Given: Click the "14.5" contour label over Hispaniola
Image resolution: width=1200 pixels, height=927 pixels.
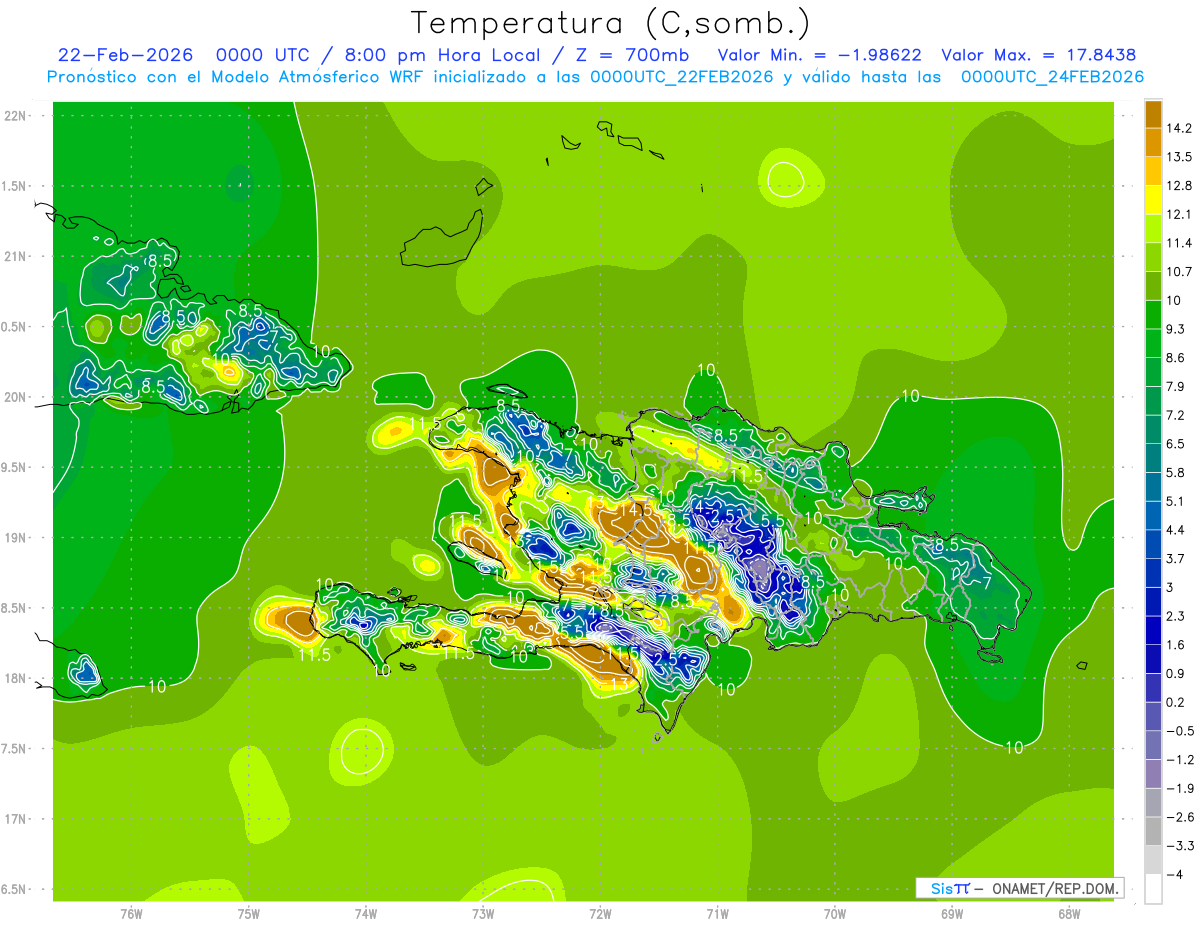Looking at the screenshot, I should pyautogui.click(x=637, y=509).
